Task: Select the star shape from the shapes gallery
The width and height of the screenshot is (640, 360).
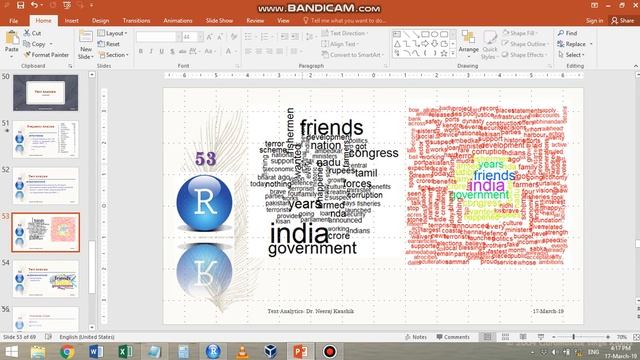Action: click(444, 53)
